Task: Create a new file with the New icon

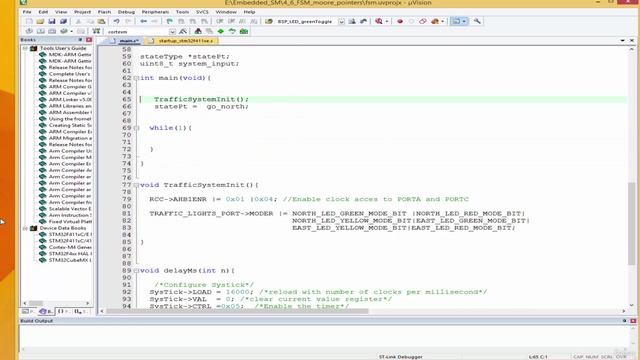Action: pyautogui.click(x=29, y=21)
